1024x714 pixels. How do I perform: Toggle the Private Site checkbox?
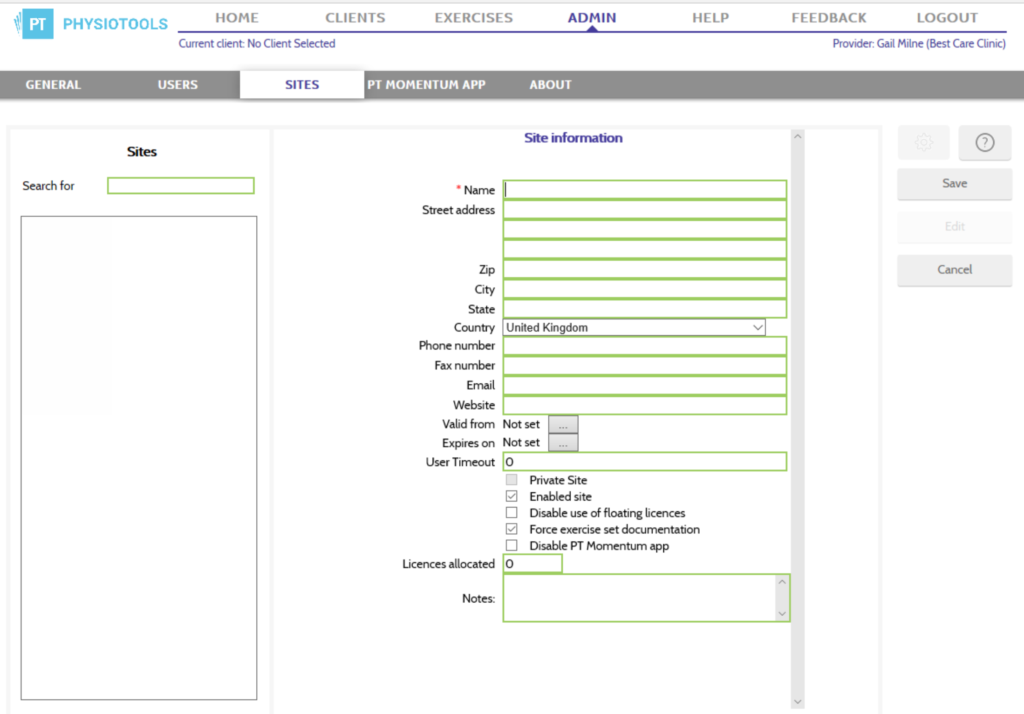tap(511, 480)
